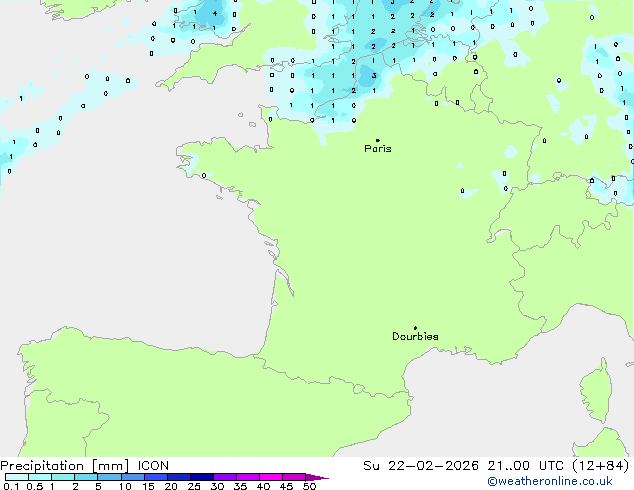Click the '4' precipitation value over Ireland
This screenshot has height=490, width=634.
click(215, 13)
